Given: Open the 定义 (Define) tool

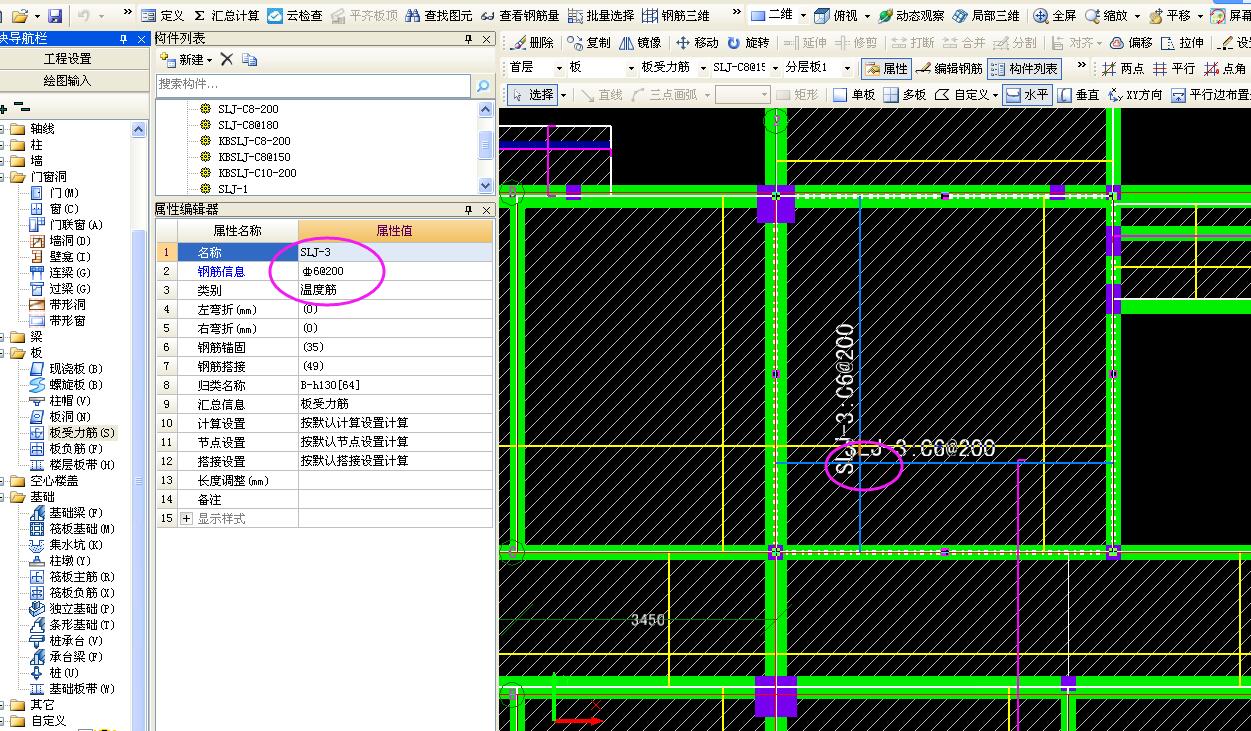Looking at the screenshot, I should tap(162, 16).
